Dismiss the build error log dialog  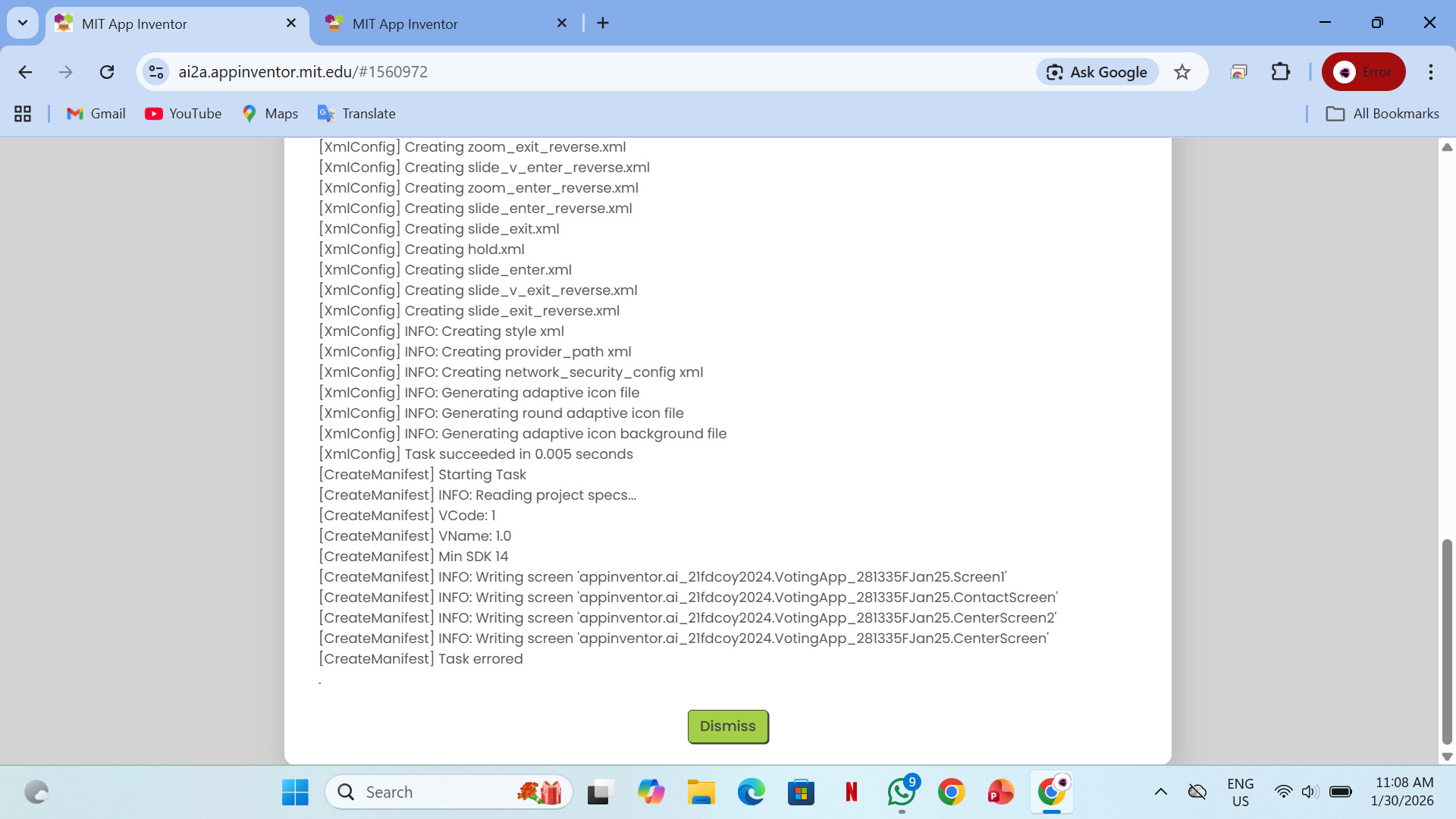[x=727, y=726]
